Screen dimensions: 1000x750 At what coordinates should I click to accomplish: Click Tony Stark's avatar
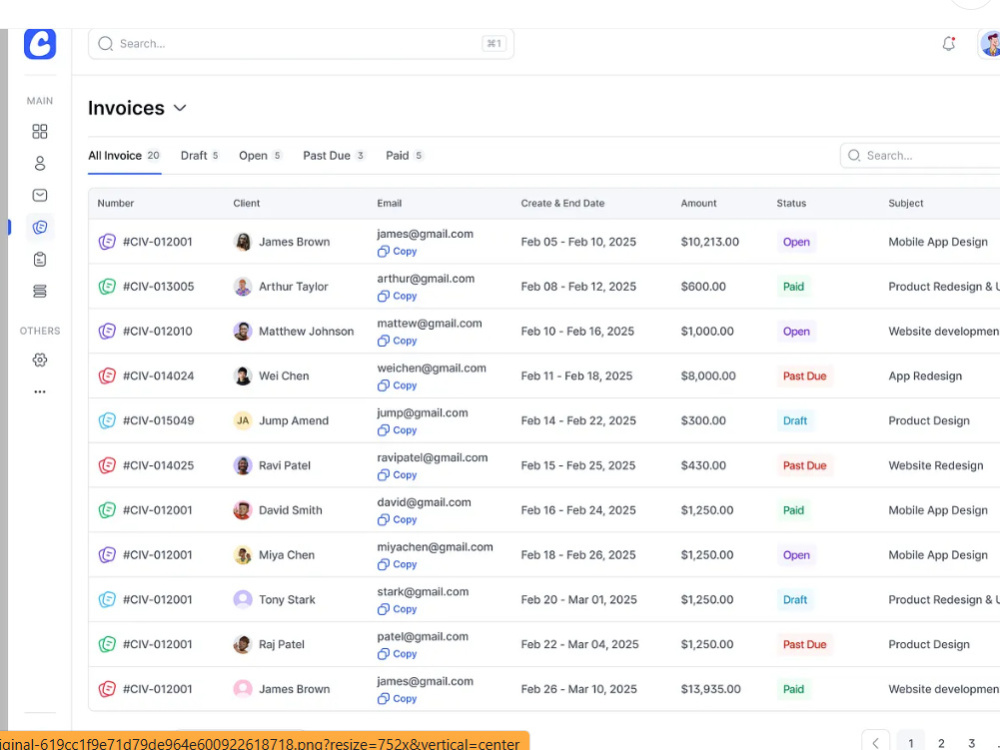[242, 599]
